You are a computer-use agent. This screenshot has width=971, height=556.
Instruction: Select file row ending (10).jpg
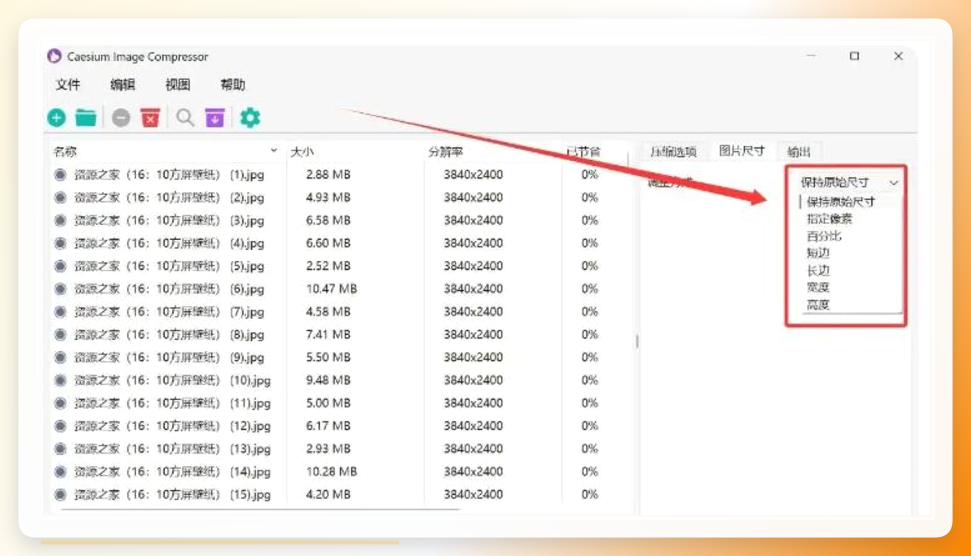coord(340,381)
